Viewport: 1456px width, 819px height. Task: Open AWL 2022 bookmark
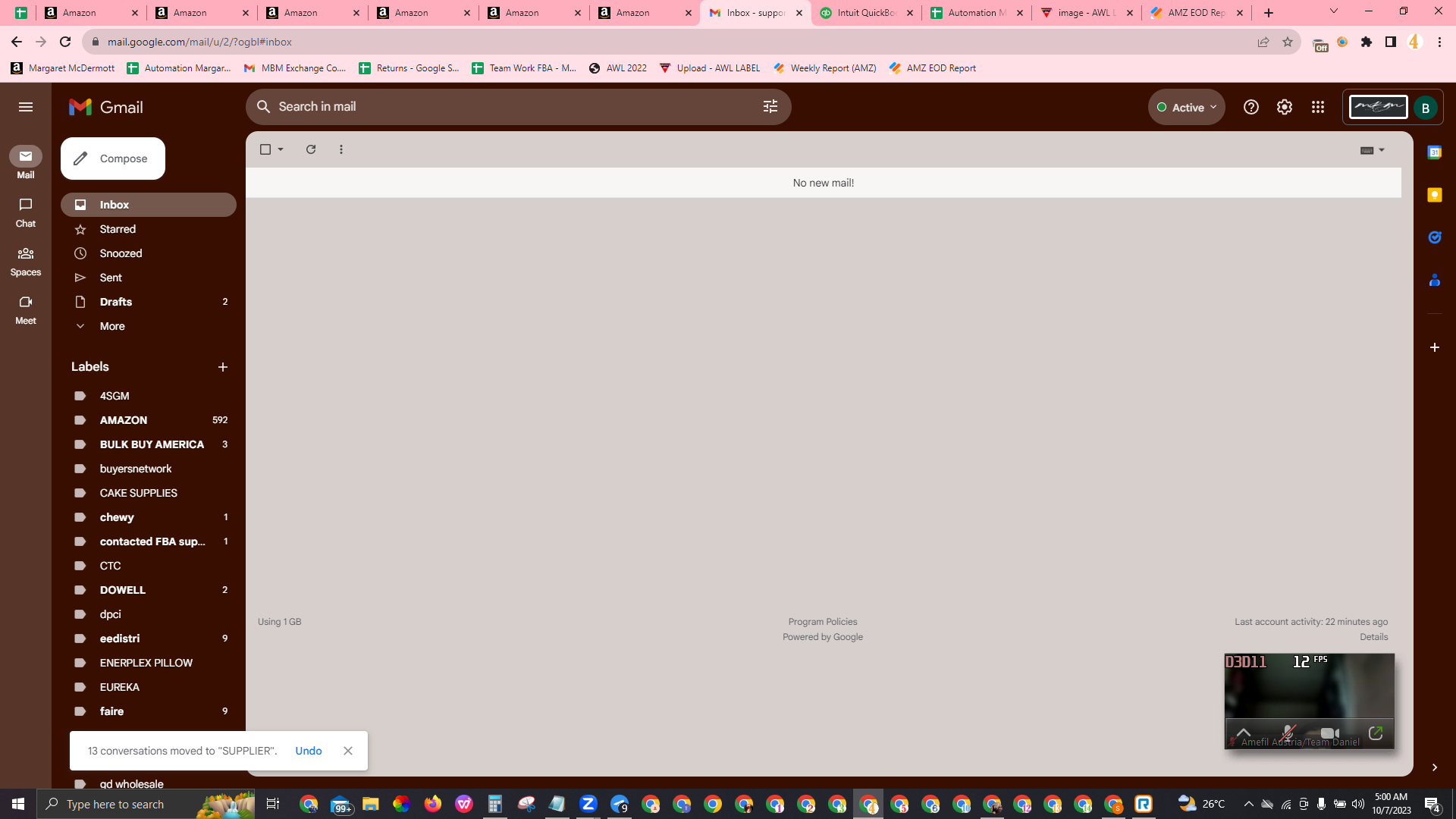[x=618, y=68]
